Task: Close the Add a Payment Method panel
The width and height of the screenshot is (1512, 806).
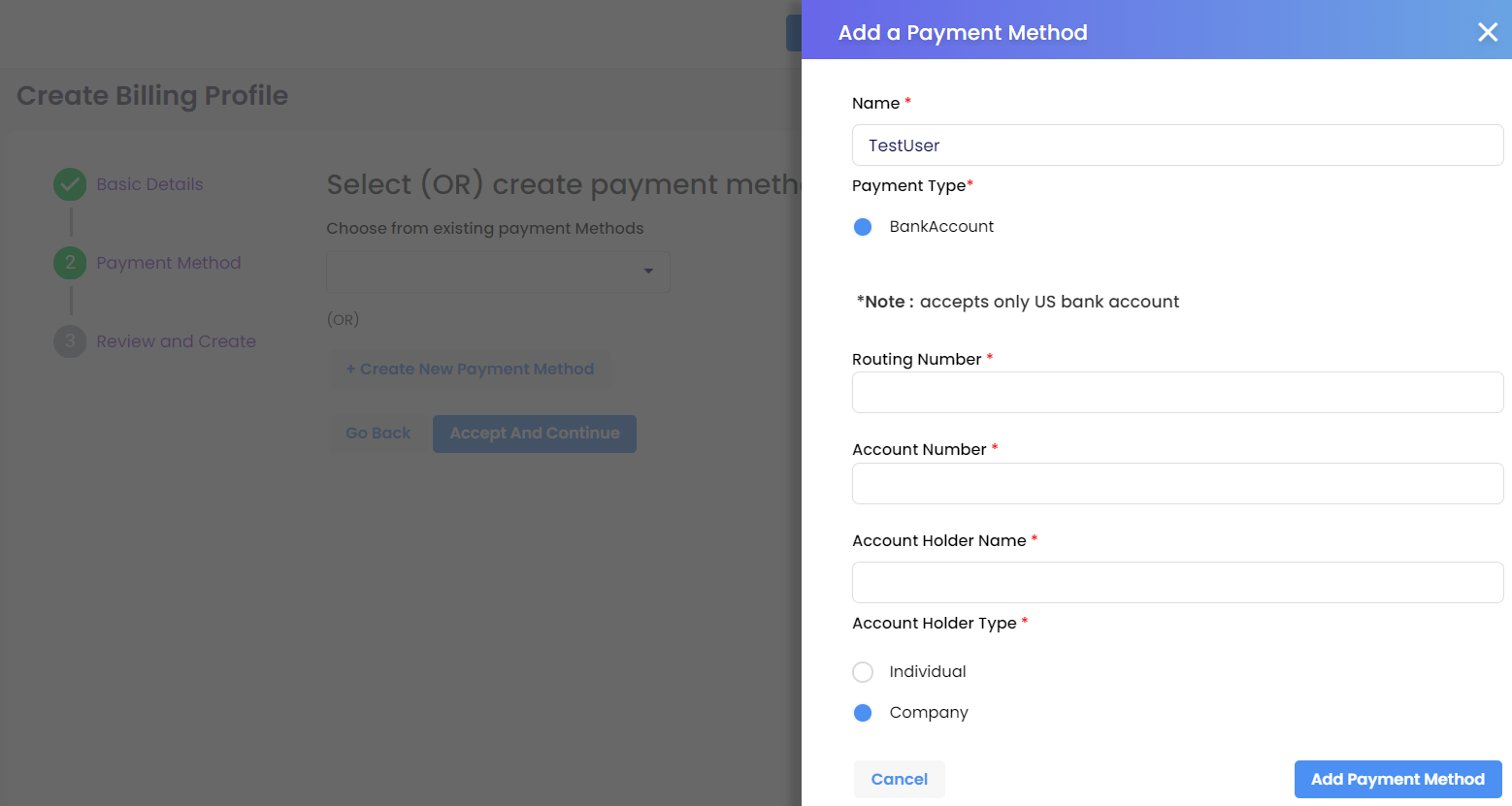Action: pos(1487,32)
